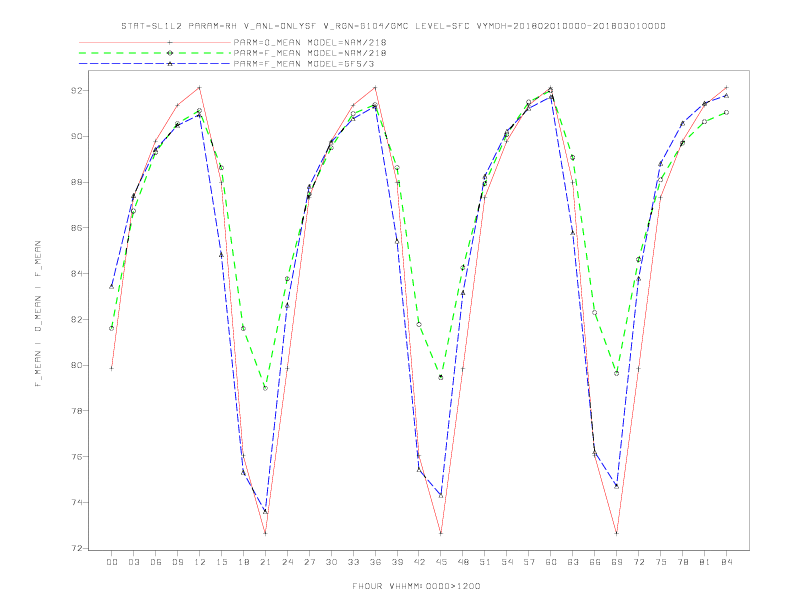792x612 pixels.
Task: Click y-axis tick label 90
Action: (x=77, y=136)
